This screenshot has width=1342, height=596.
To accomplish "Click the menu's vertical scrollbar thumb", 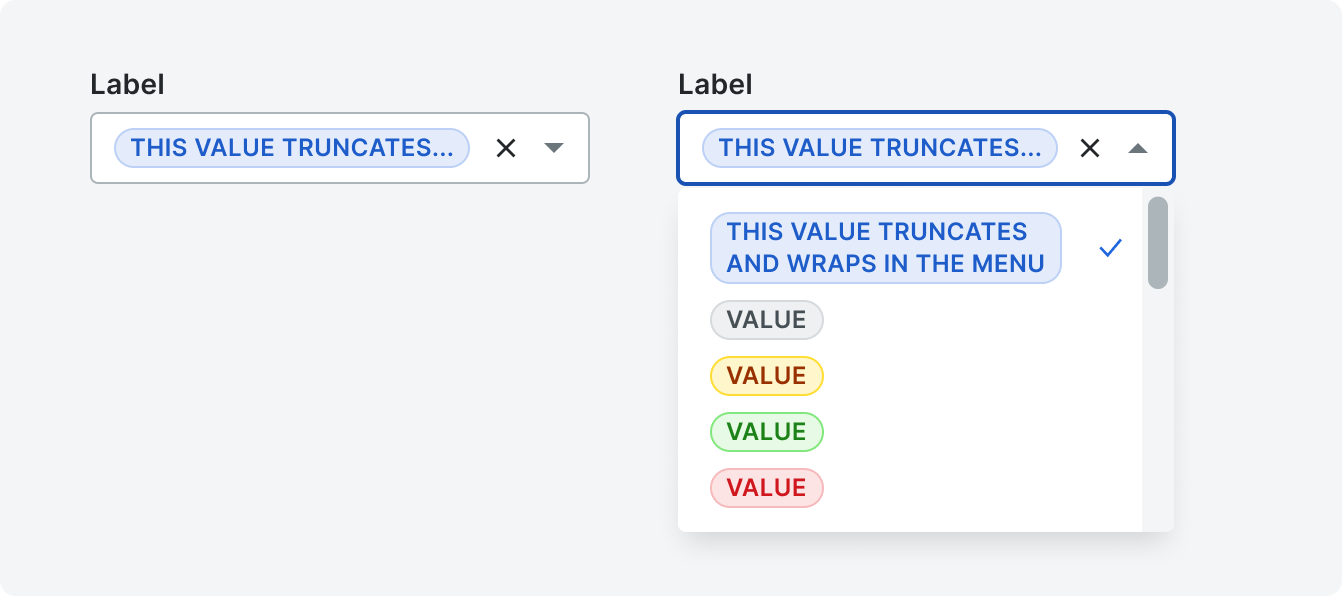I will tap(1158, 243).
